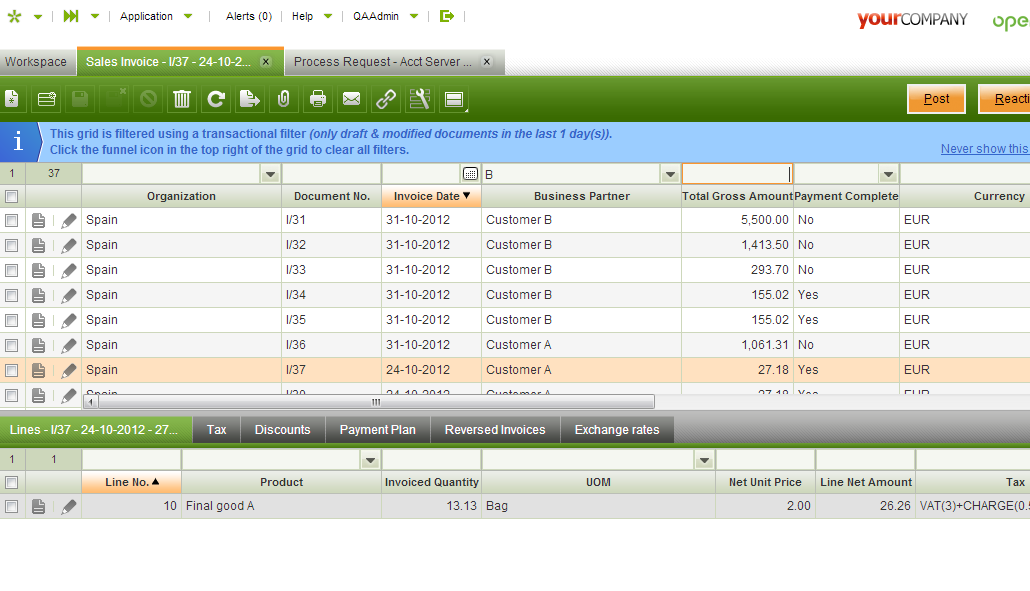The height and width of the screenshot is (591, 1030).
Task: Send the invoice by email using the envelope icon
Action: (352, 99)
